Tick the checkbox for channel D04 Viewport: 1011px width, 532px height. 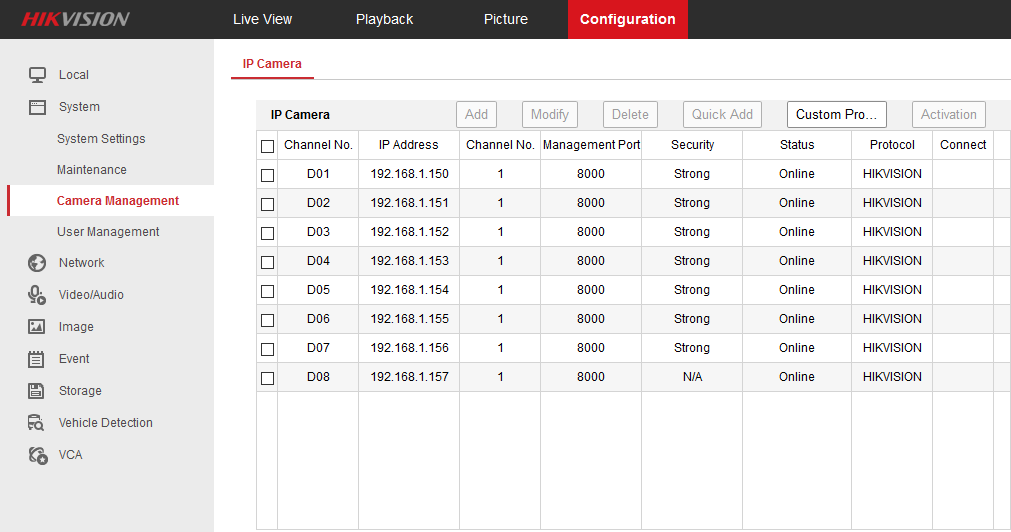click(x=267, y=262)
